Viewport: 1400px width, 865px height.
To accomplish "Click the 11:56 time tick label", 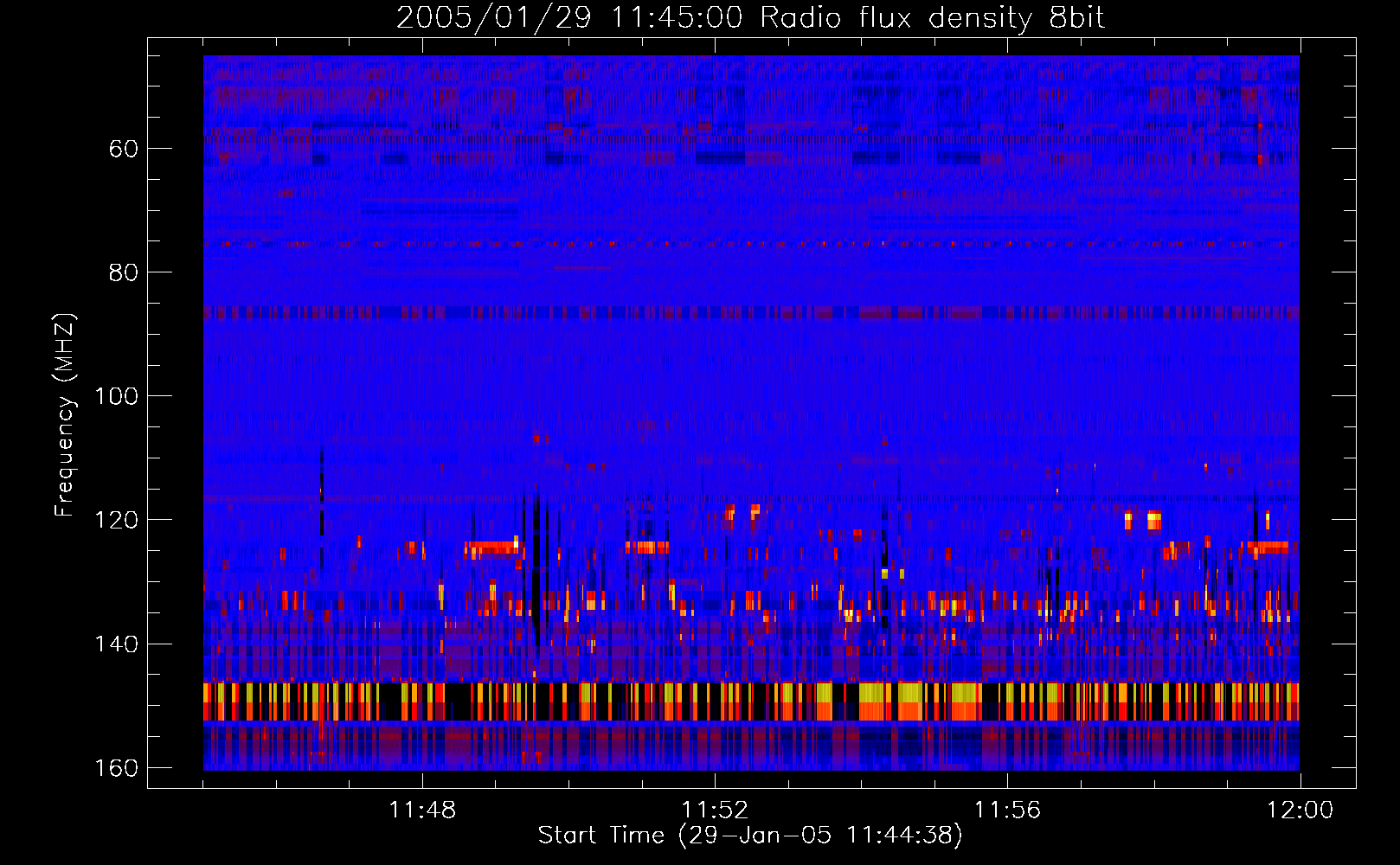I will click(x=1007, y=811).
